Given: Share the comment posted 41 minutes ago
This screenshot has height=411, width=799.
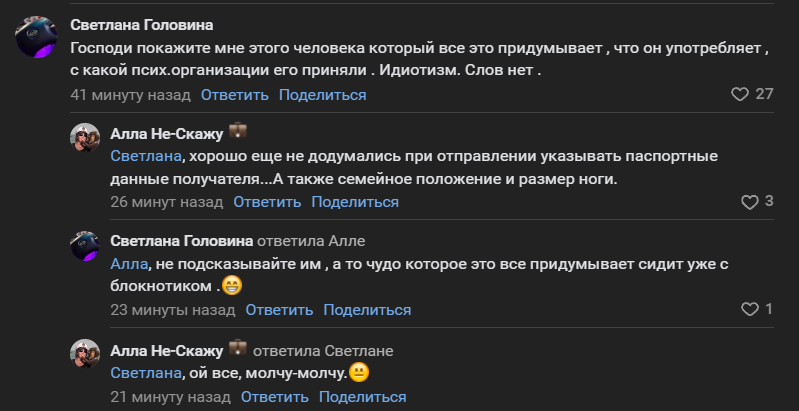Looking at the screenshot, I should click(x=322, y=95).
